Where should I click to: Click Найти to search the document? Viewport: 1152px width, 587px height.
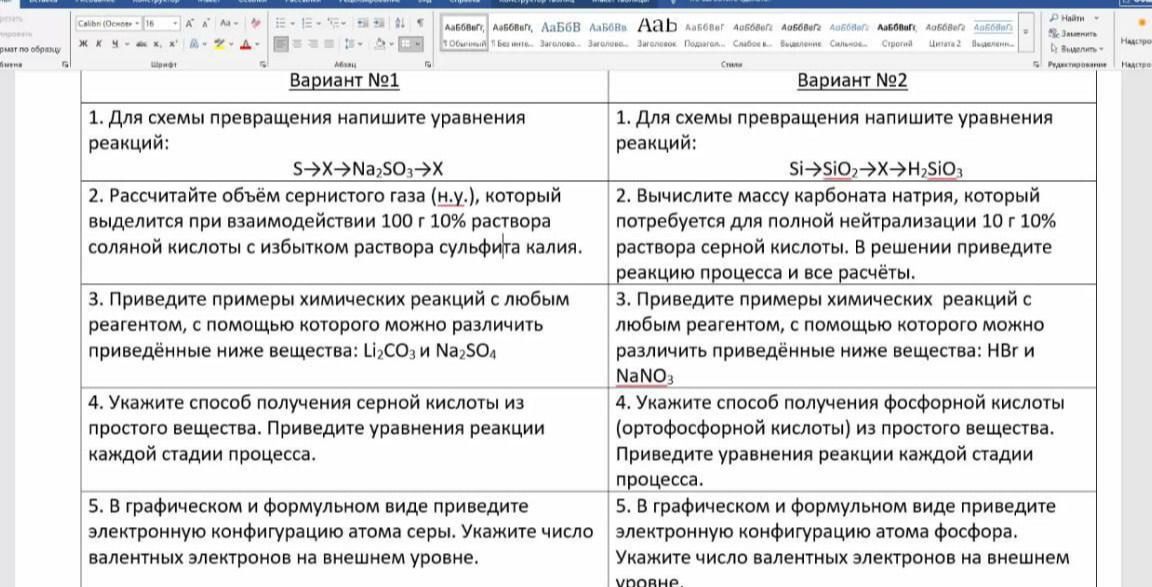1067,18
